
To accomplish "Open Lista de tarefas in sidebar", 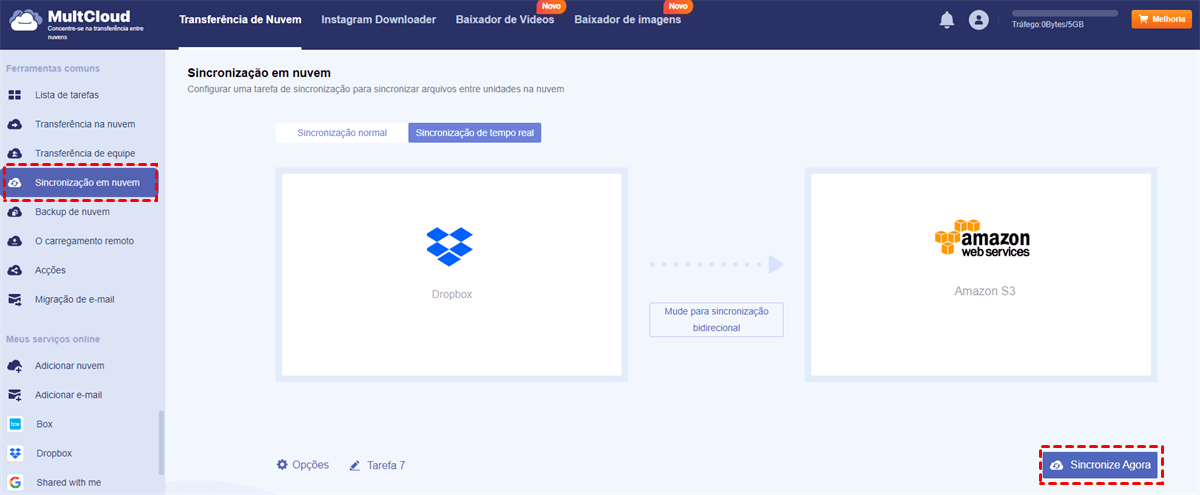I will tap(67, 95).
